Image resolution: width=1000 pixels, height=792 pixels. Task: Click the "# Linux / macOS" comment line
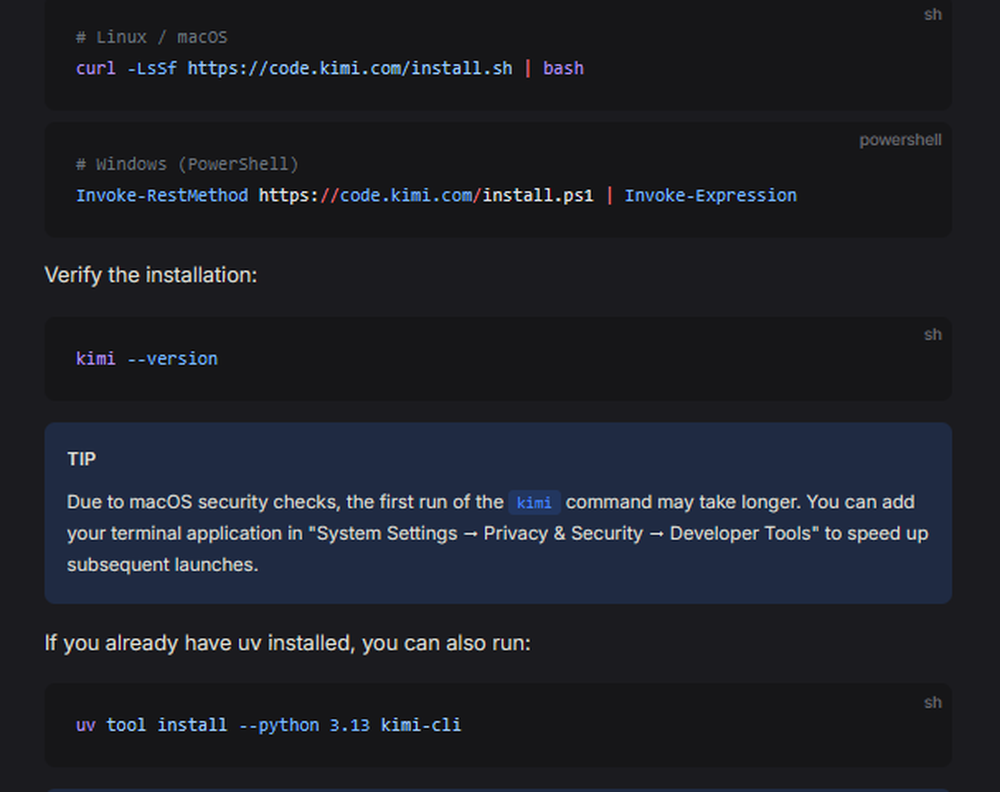click(x=151, y=36)
